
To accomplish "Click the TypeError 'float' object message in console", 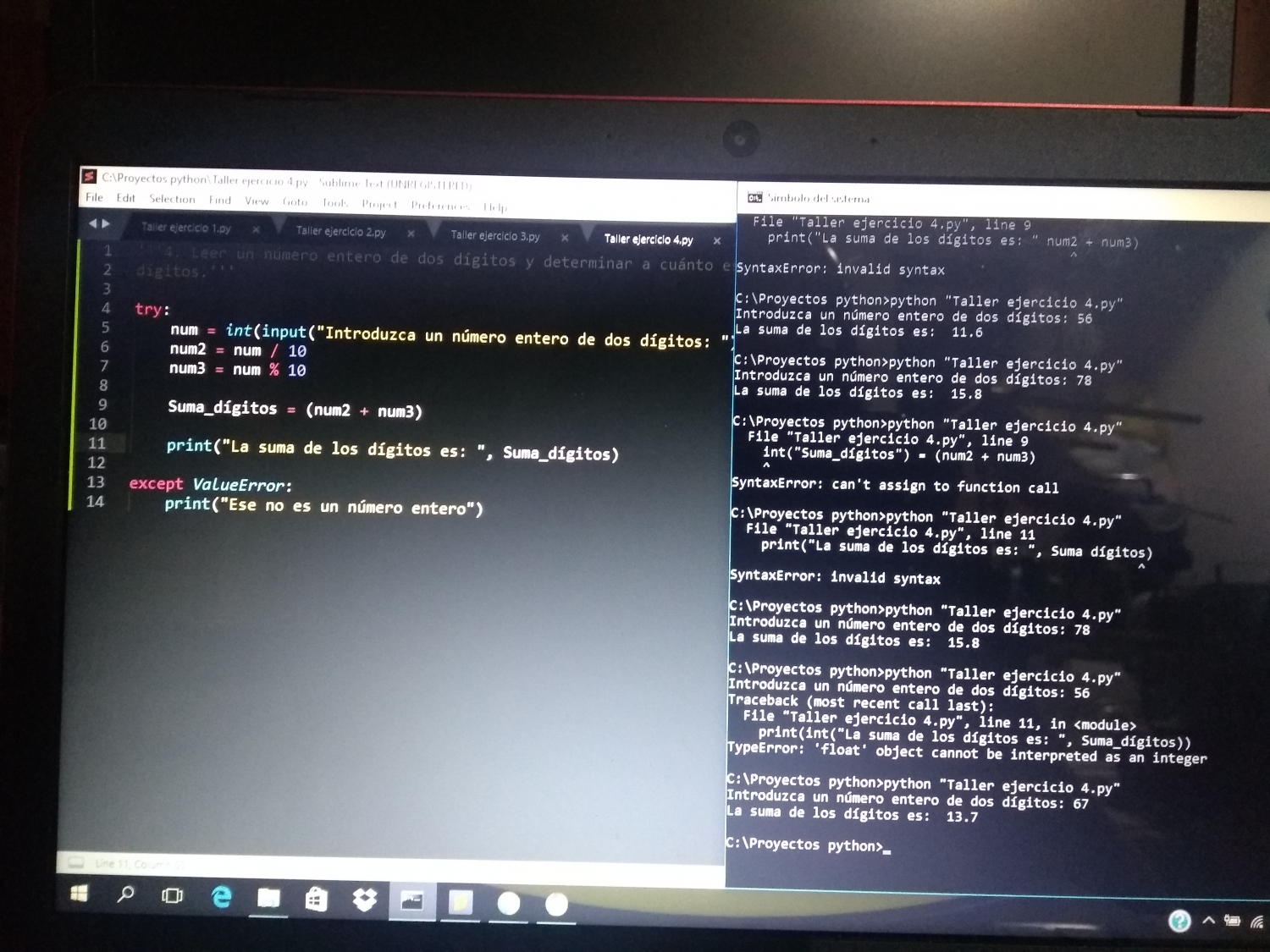I will pos(967,753).
